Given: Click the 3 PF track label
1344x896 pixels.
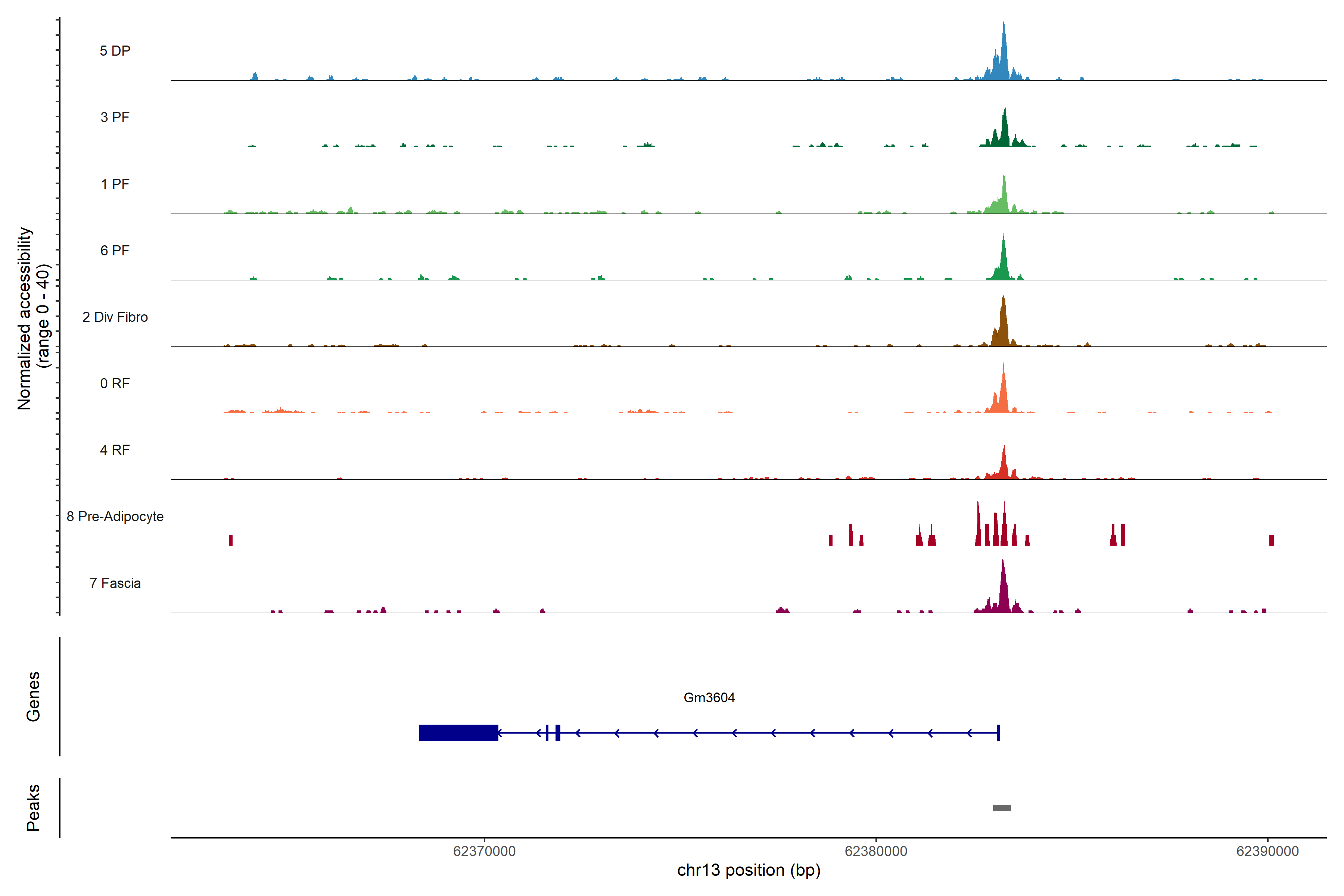Looking at the screenshot, I should (x=115, y=117).
